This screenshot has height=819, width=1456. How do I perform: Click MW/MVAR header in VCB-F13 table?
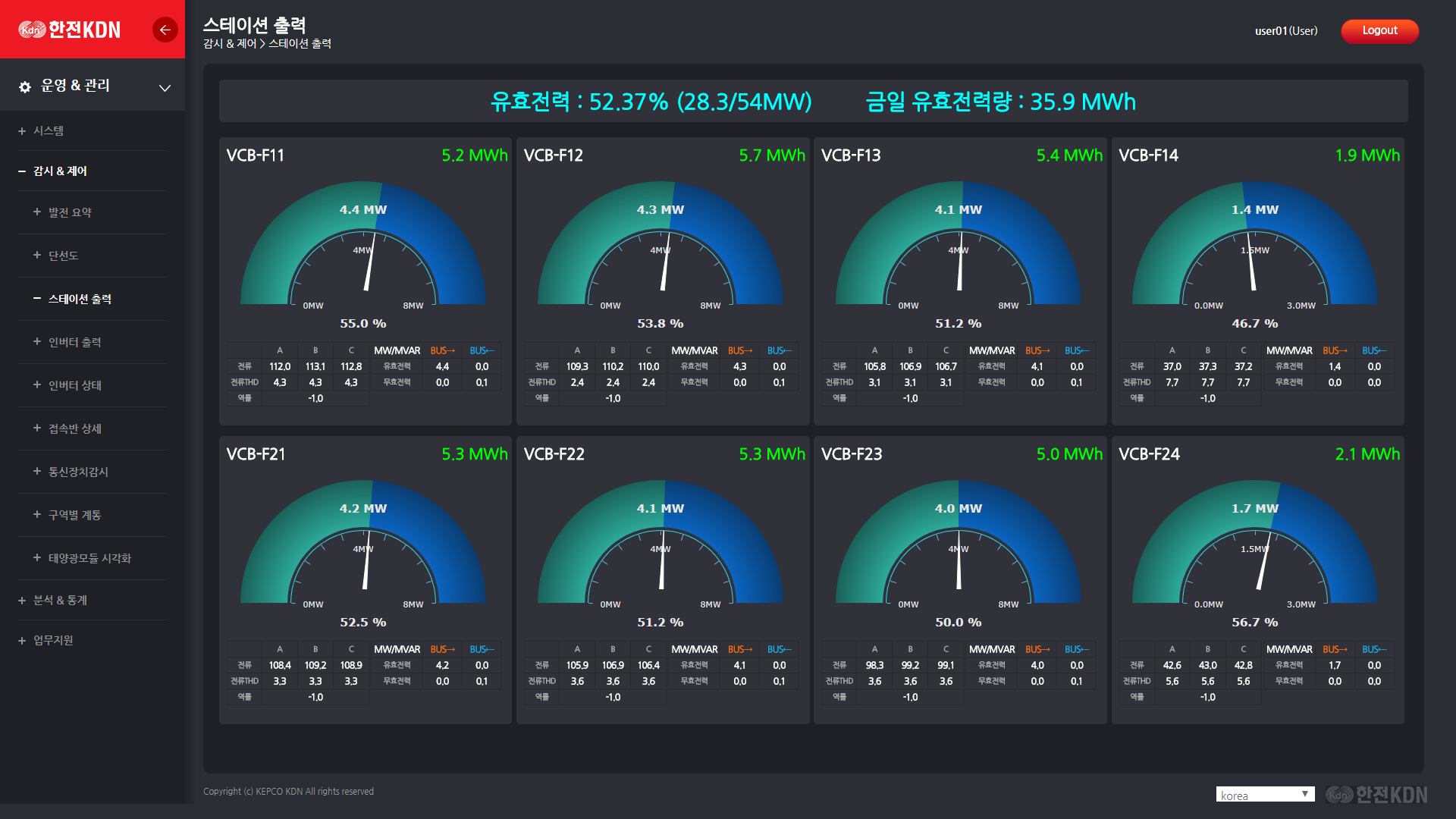tap(992, 350)
